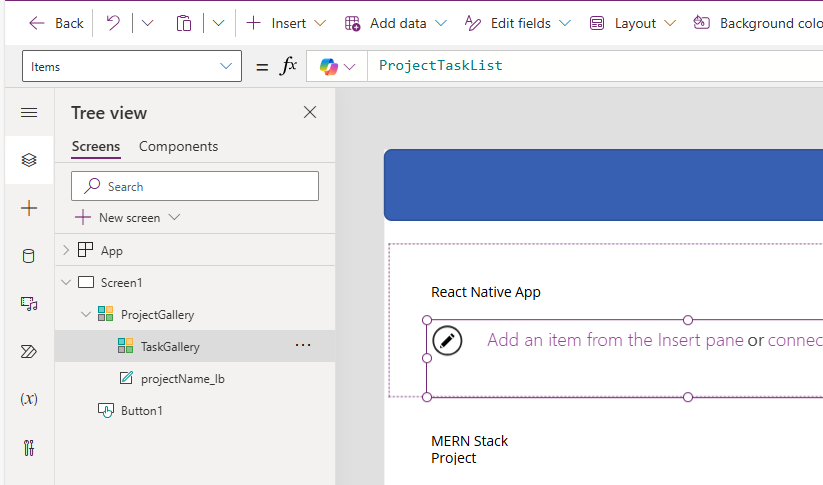
Task: Click the Paste clipboard icon
Action: [x=184, y=23]
